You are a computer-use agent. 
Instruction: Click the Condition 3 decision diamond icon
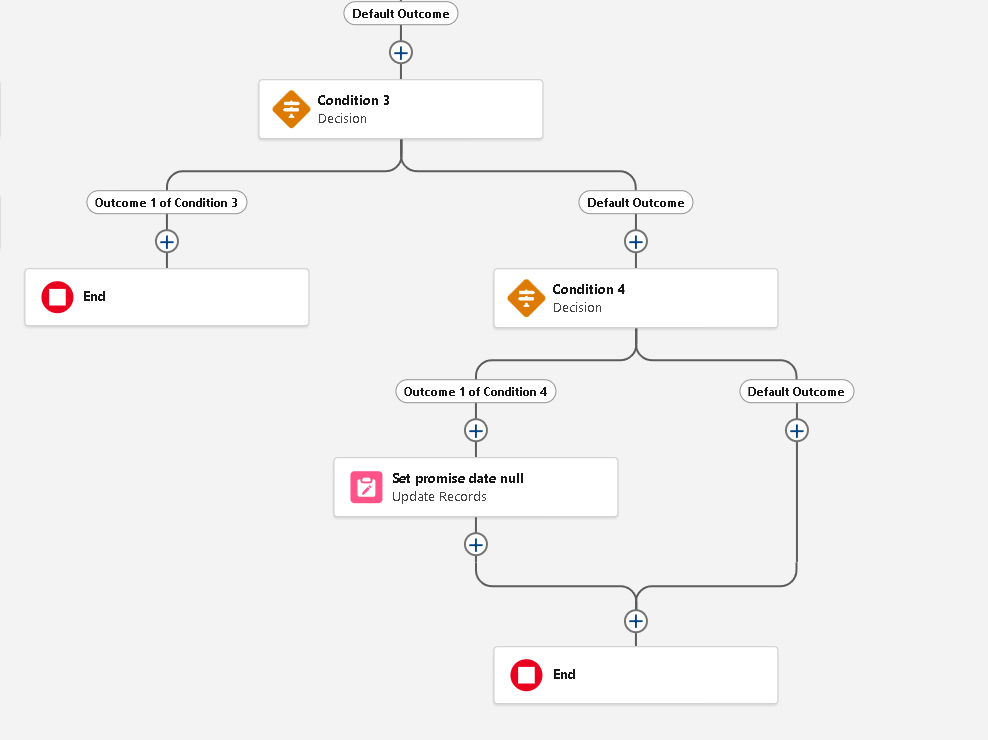pyautogui.click(x=291, y=109)
